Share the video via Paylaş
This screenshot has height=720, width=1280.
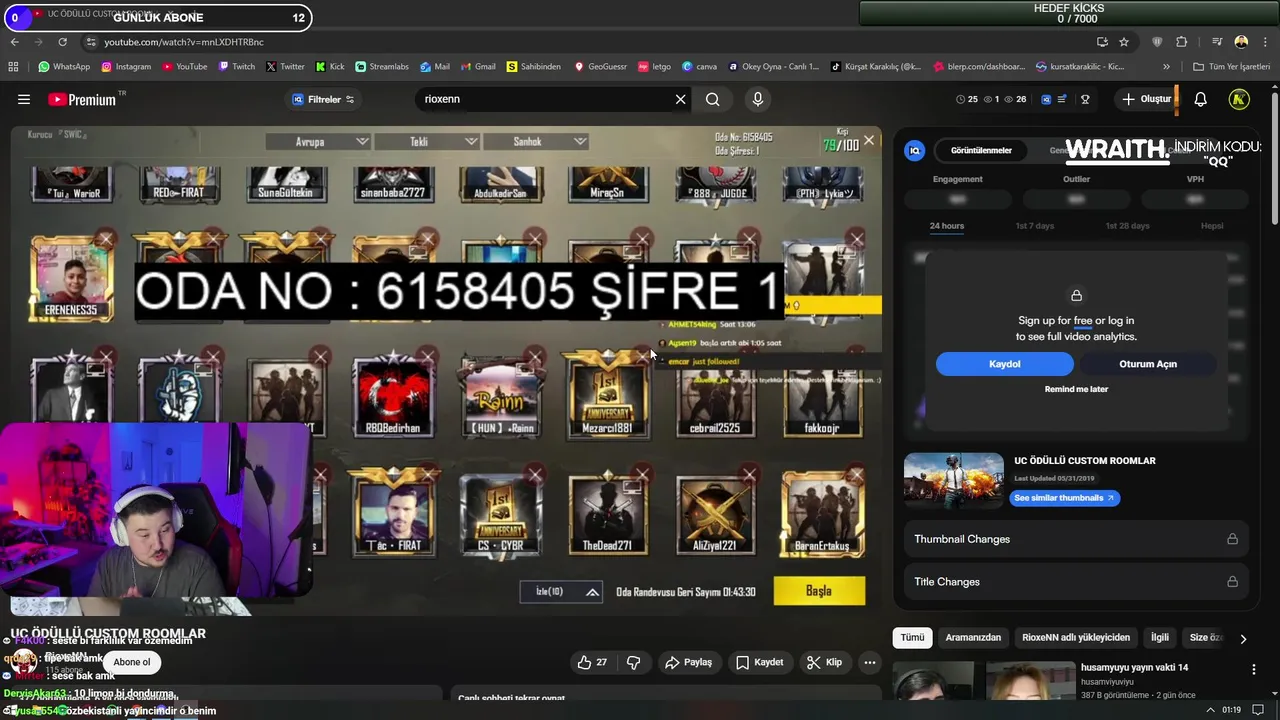coord(689,662)
